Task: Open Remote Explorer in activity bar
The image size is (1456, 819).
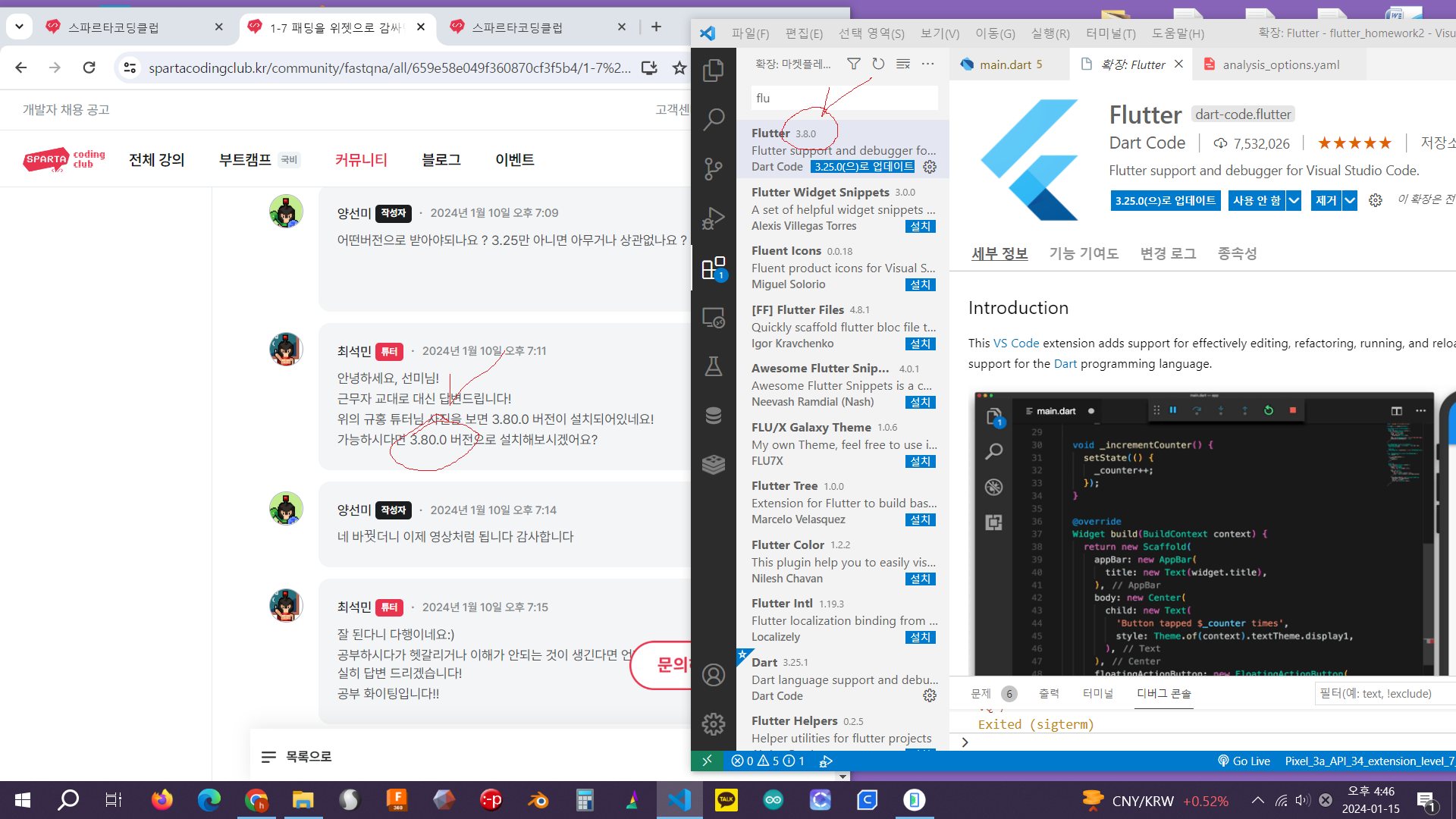Action: (x=714, y=318)
